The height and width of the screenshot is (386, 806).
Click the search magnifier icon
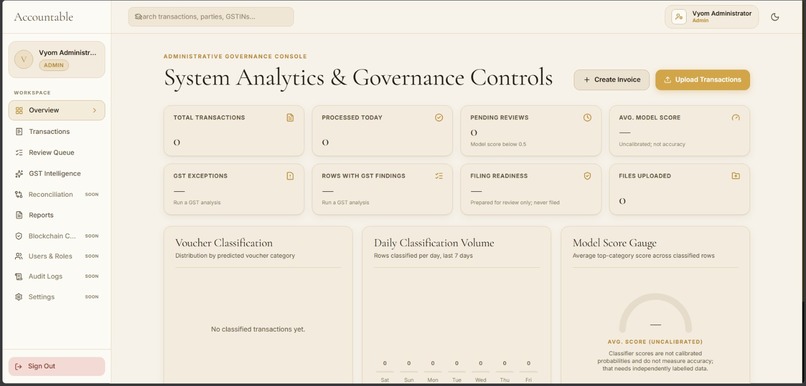pos(138,16)
